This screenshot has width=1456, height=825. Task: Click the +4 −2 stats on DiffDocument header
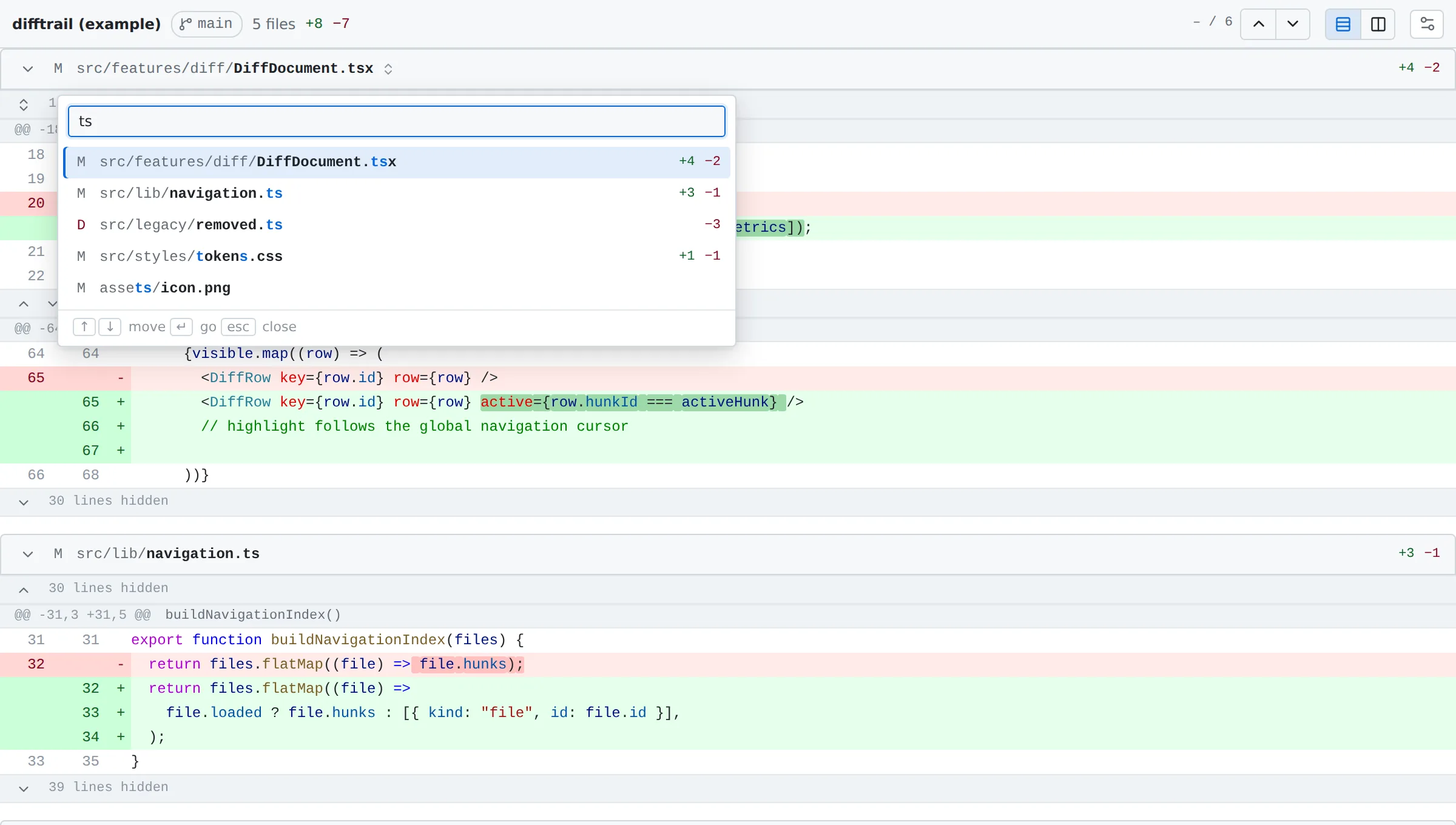click(1419, 67)
